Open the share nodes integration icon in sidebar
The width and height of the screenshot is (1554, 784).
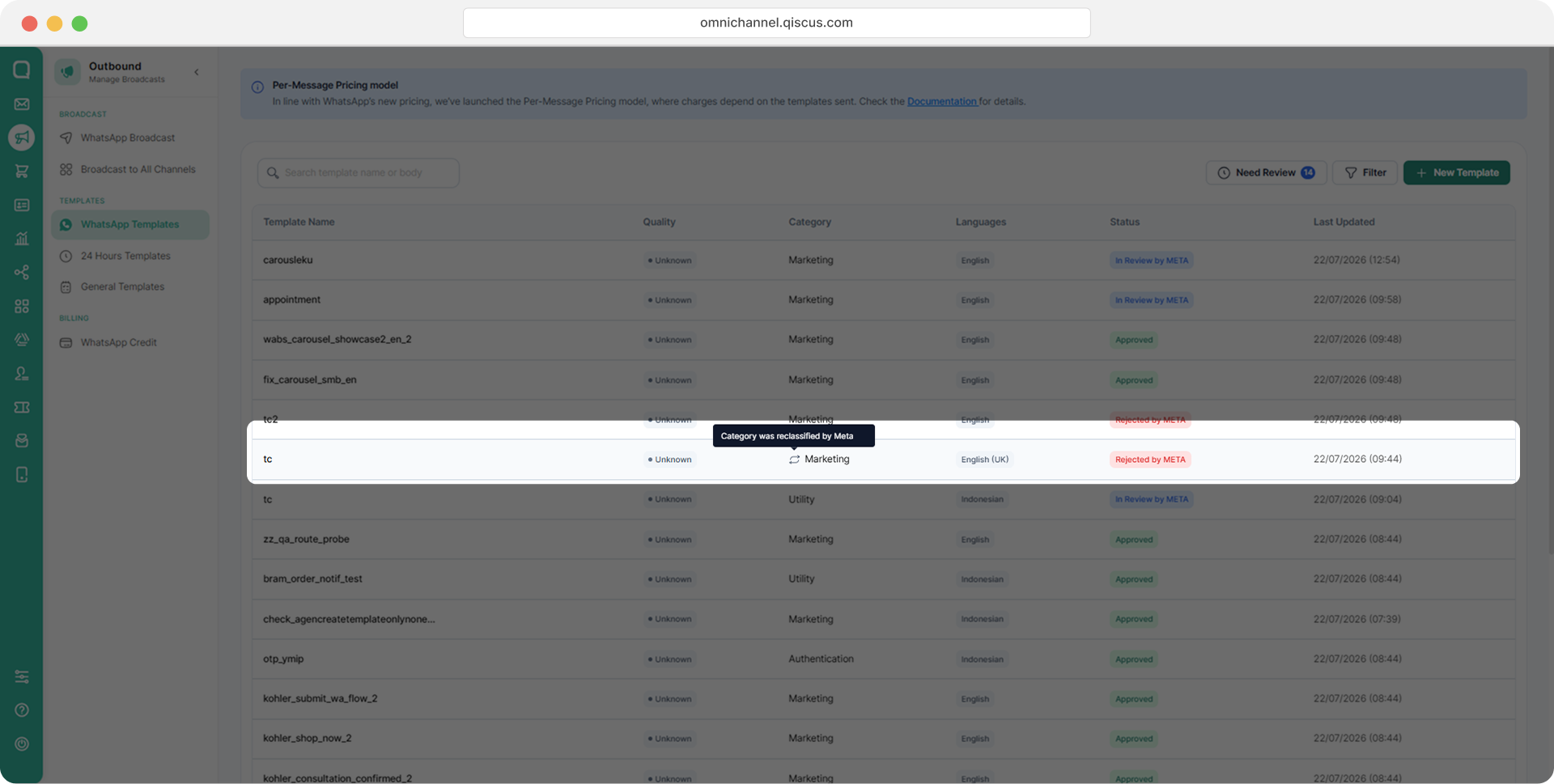[x=22, y=272]
